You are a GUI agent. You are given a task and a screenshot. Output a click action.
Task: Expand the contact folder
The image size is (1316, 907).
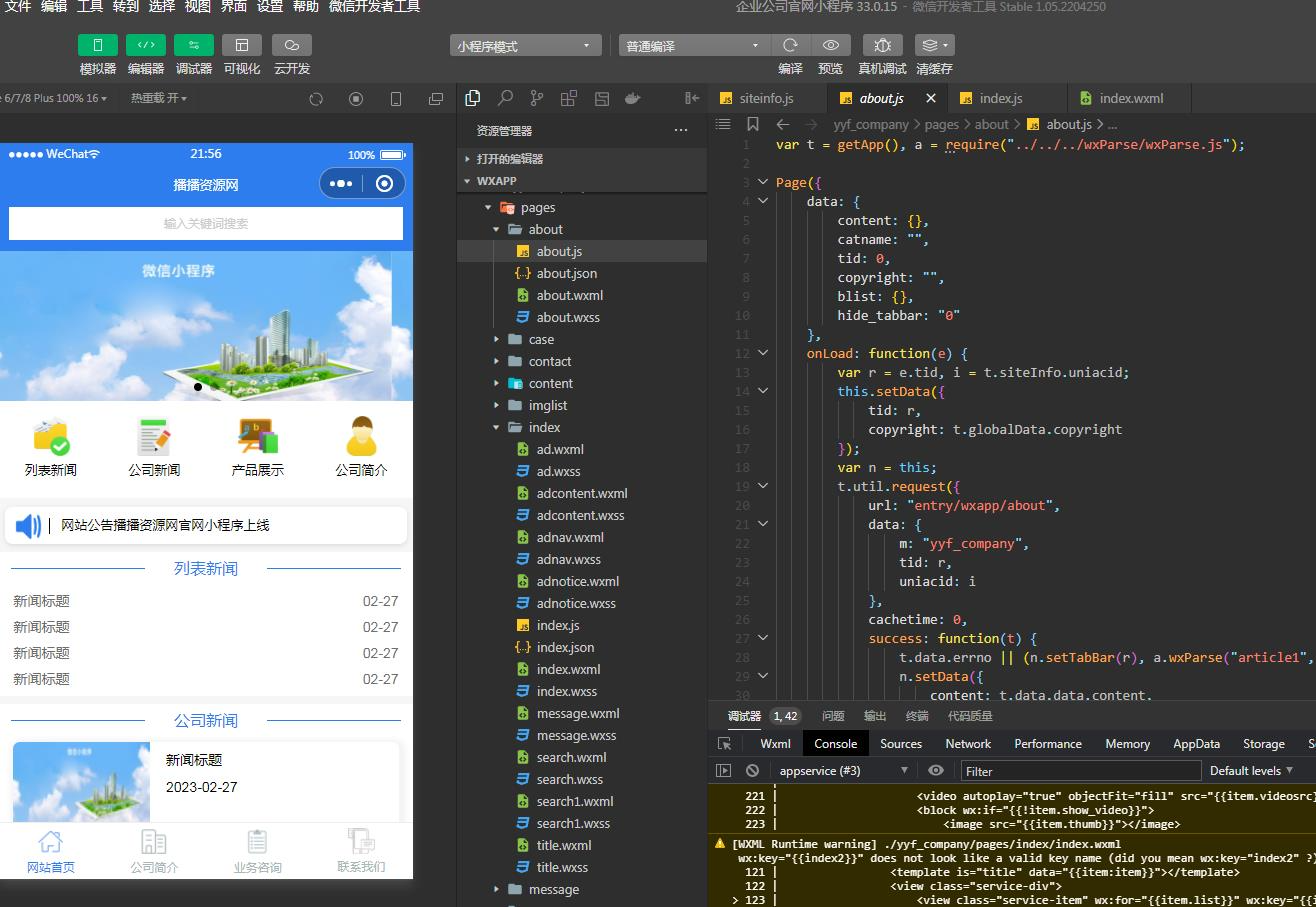pos(582,361)
